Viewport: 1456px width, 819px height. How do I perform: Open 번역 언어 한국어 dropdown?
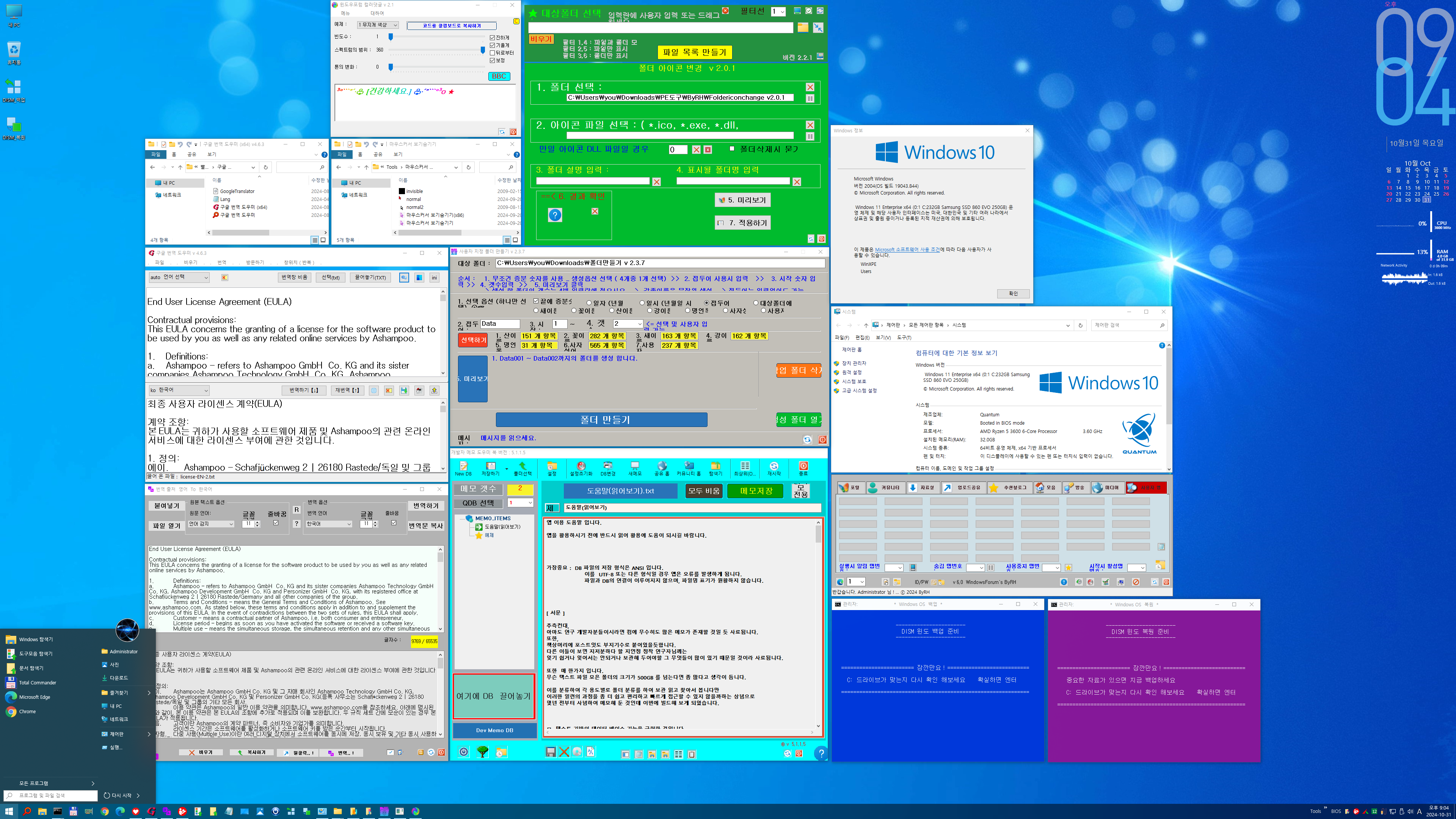click(x=328, y=524)
